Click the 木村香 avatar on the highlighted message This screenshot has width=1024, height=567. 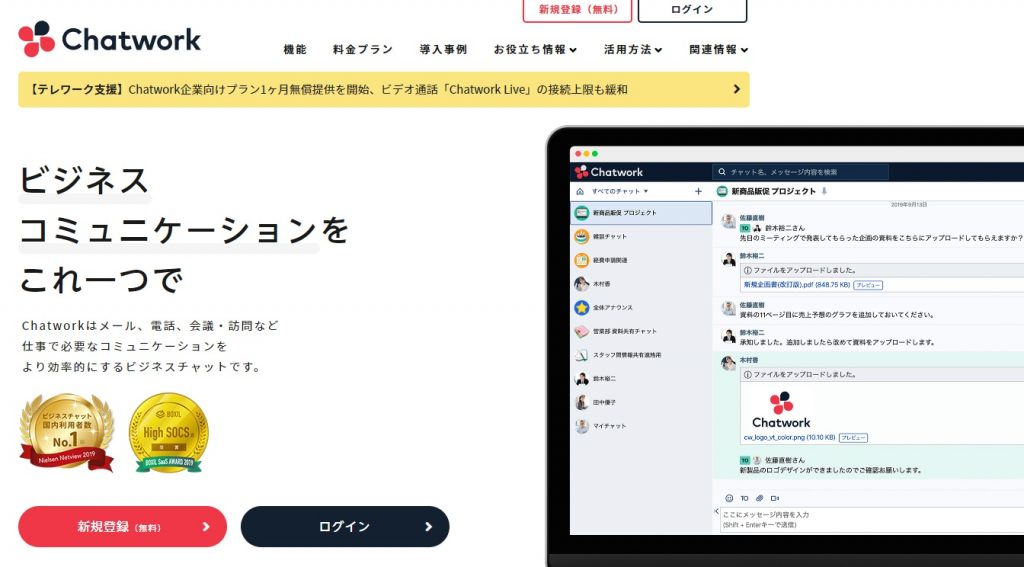click(x=729, y=363)
